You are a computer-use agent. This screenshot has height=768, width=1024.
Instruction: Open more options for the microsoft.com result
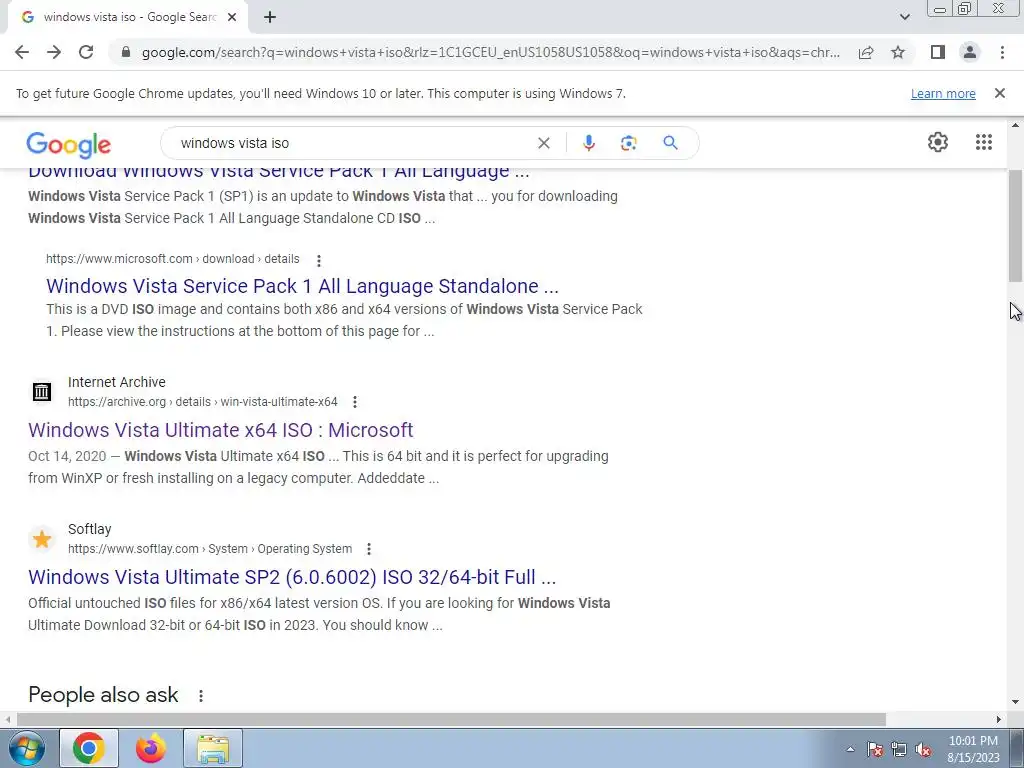click(x=319, y=261)
